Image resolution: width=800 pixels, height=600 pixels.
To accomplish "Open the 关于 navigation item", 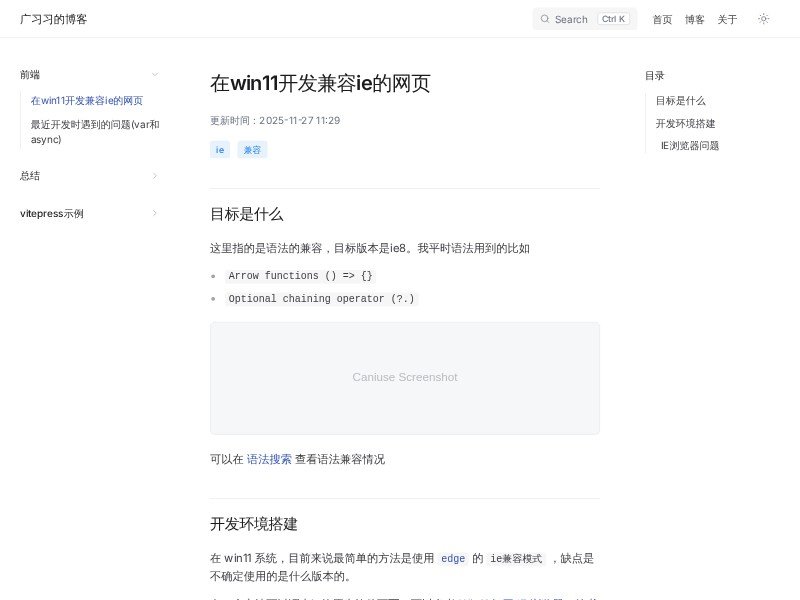I will tap(727, 19).
